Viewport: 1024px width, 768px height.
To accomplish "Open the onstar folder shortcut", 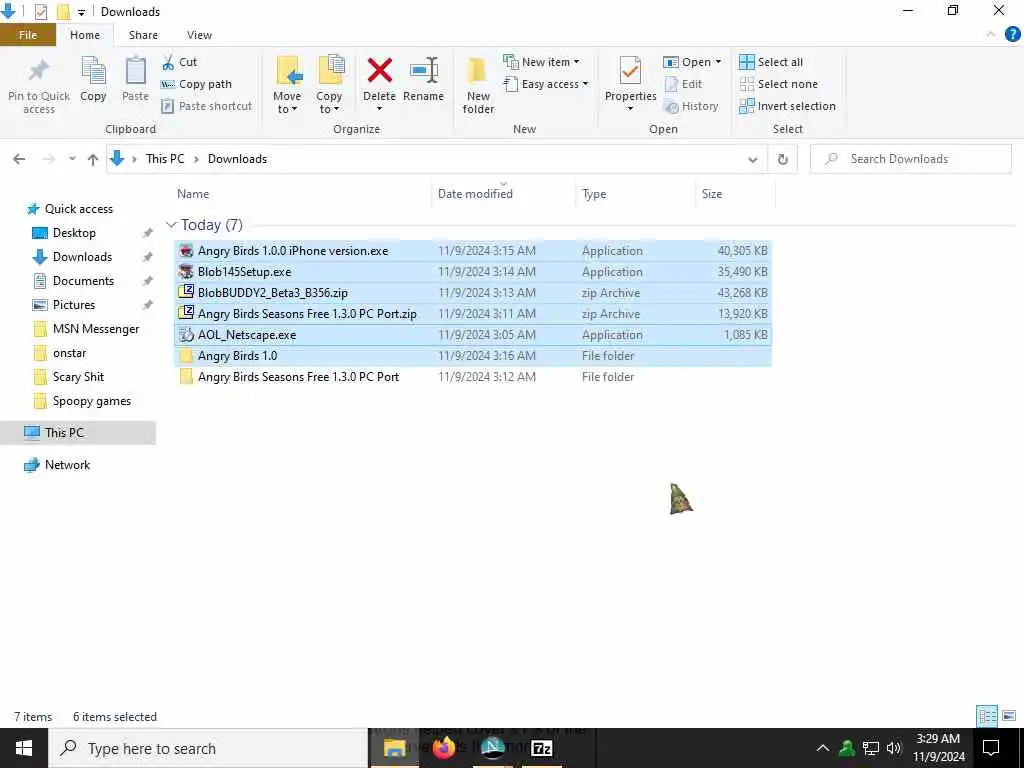I will click(69, 353).
